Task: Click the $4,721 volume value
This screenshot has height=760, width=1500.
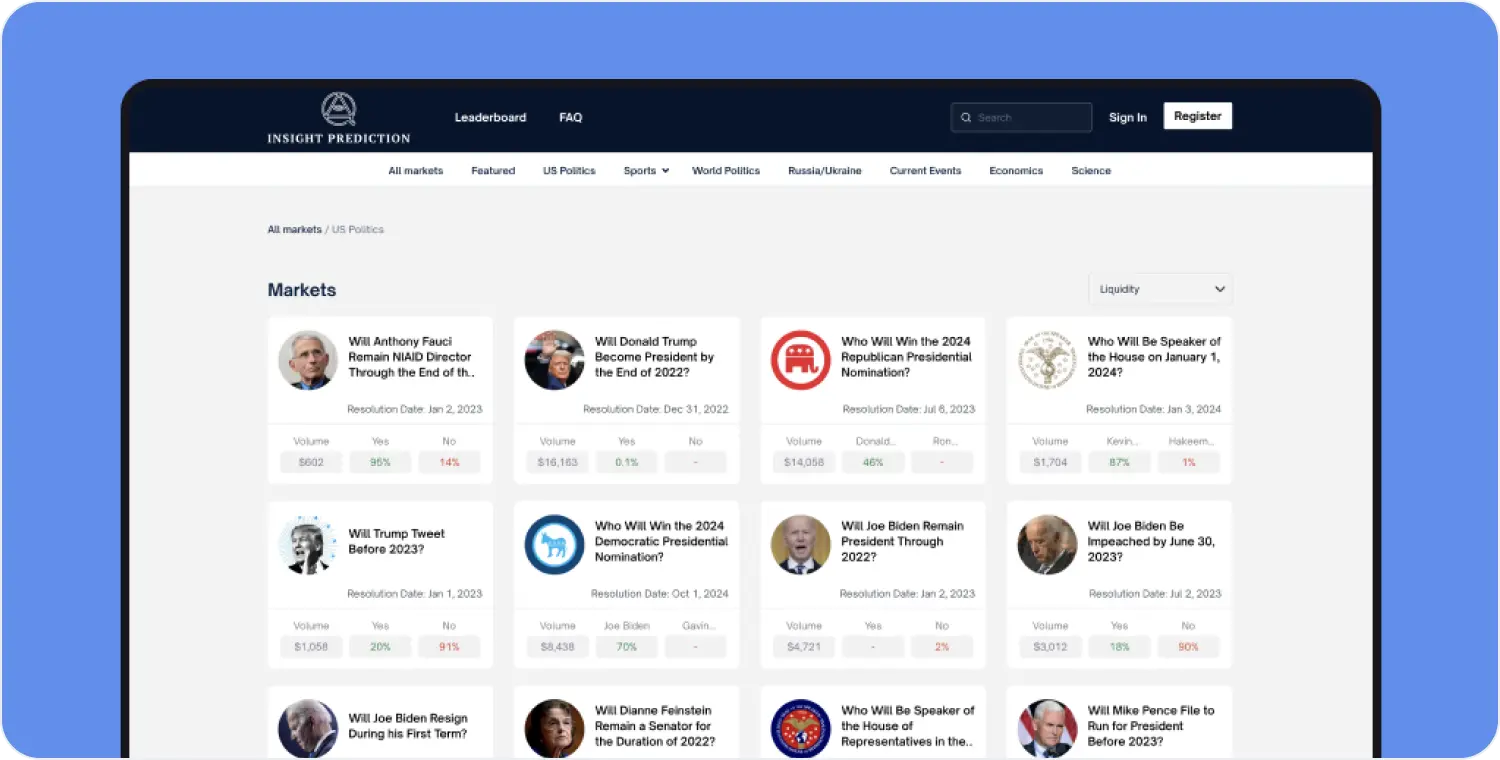Action: (x=804, y=647)
